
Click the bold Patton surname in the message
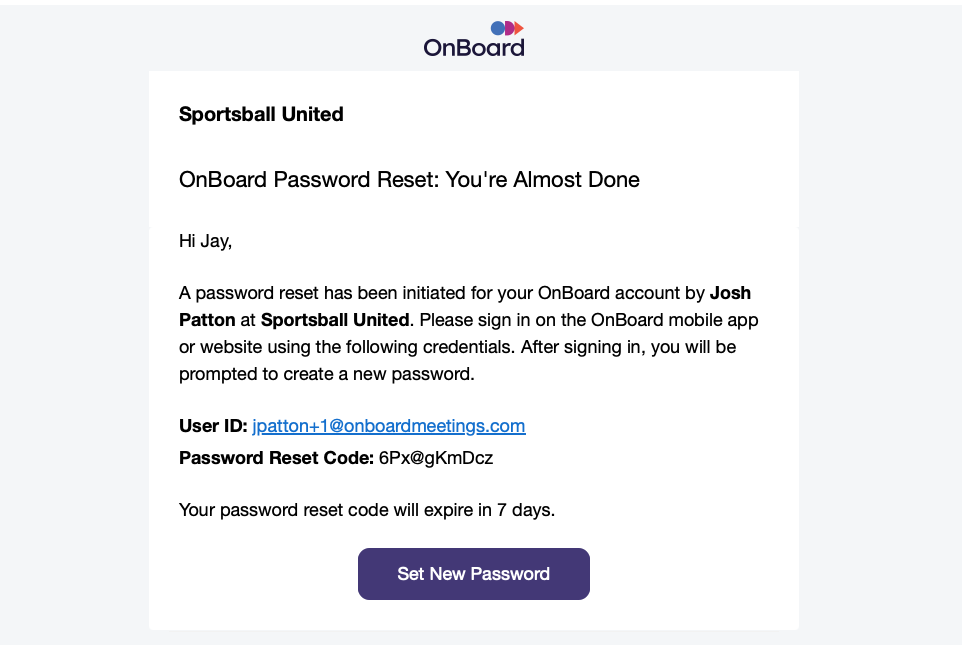coord(206,321)
